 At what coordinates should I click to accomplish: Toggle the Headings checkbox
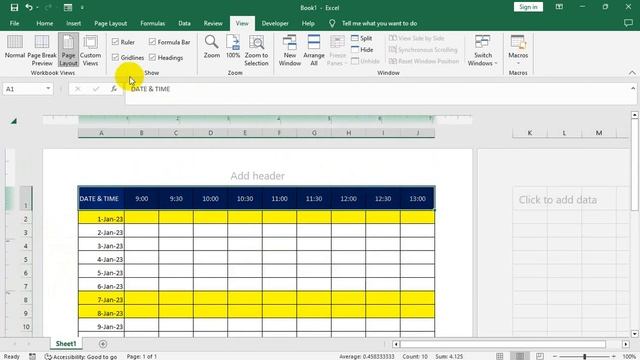(x=152, y=58)
